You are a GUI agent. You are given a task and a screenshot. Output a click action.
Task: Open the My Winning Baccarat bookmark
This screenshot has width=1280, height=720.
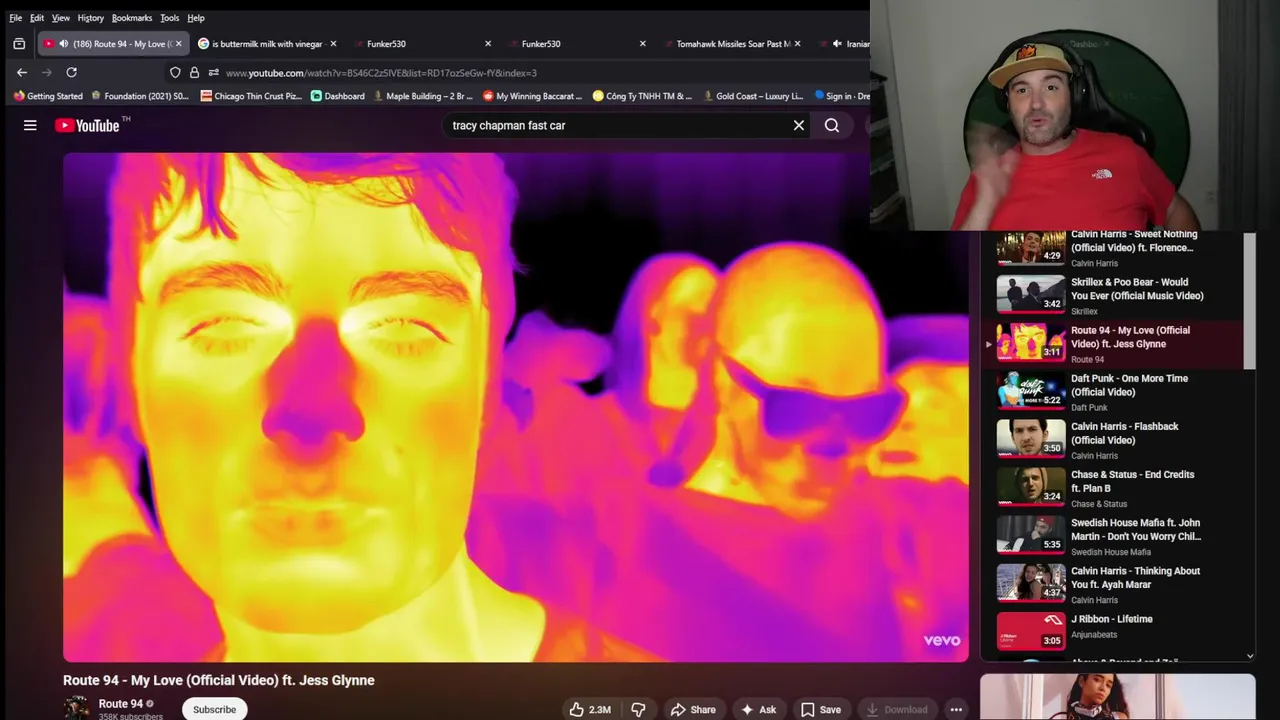pos(532,96)
